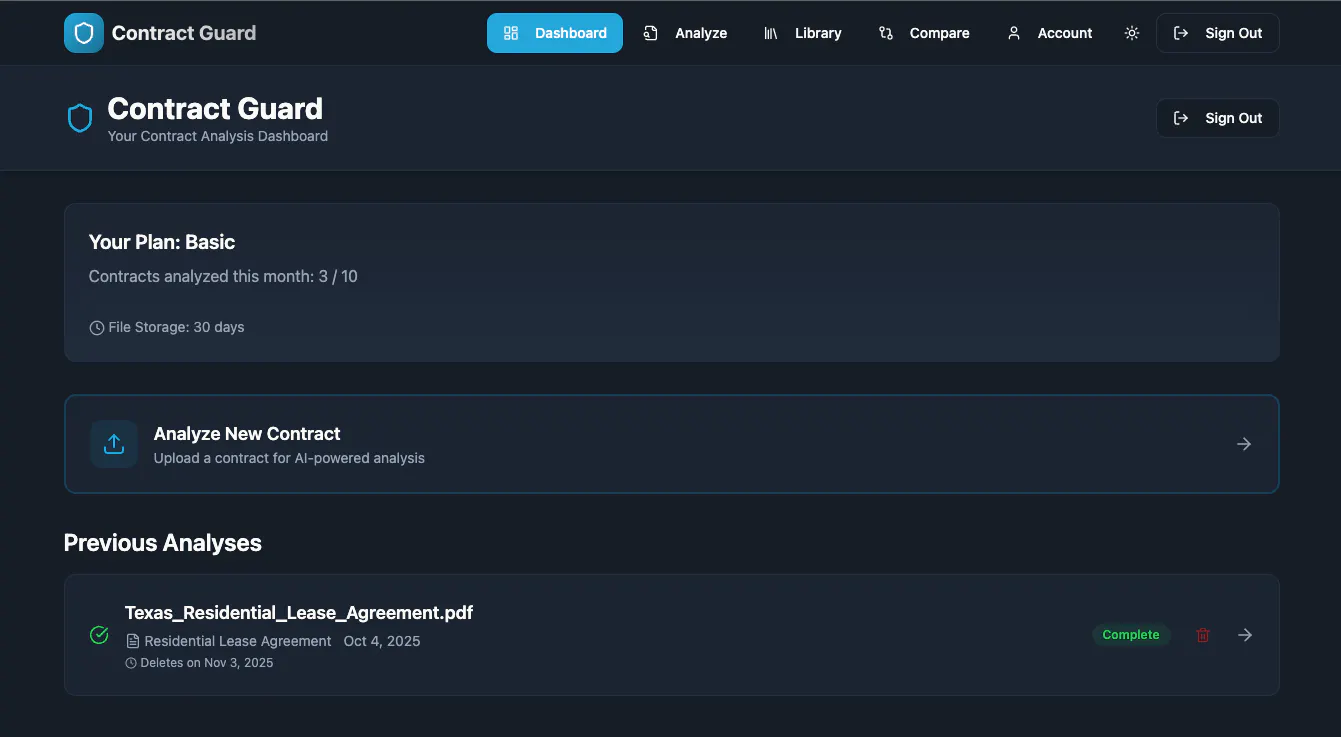Screen dimensions: 1341x737
Task: Click 'Deletes on Nov 3, 2025' text
Action: [x=207, y=663]
